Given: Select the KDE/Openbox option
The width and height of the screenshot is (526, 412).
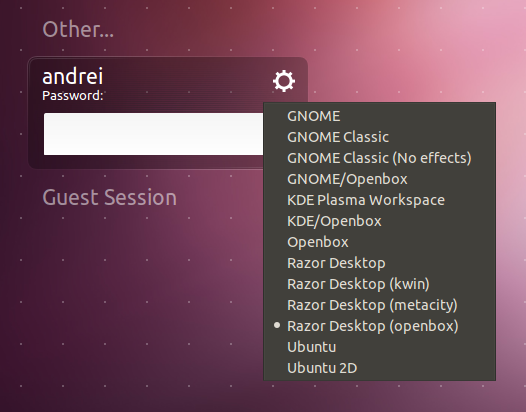Looking at the screenshot, I should (x=380, y=221).
